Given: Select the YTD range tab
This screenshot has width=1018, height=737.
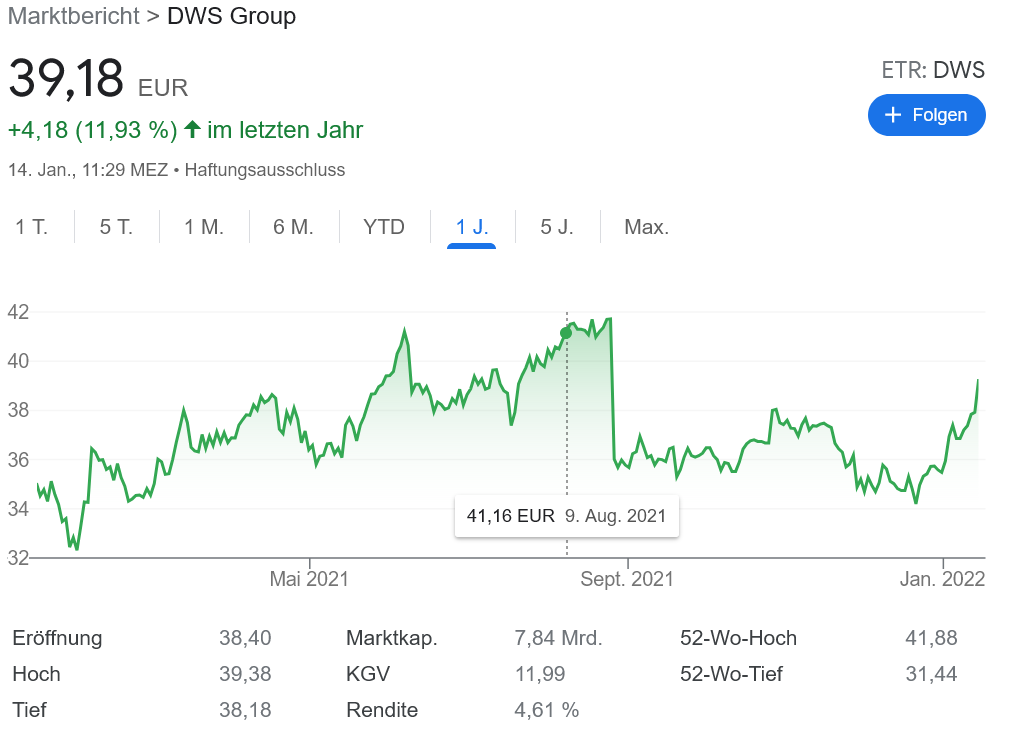Looking at the screenshot, I should tap(384, 227).
